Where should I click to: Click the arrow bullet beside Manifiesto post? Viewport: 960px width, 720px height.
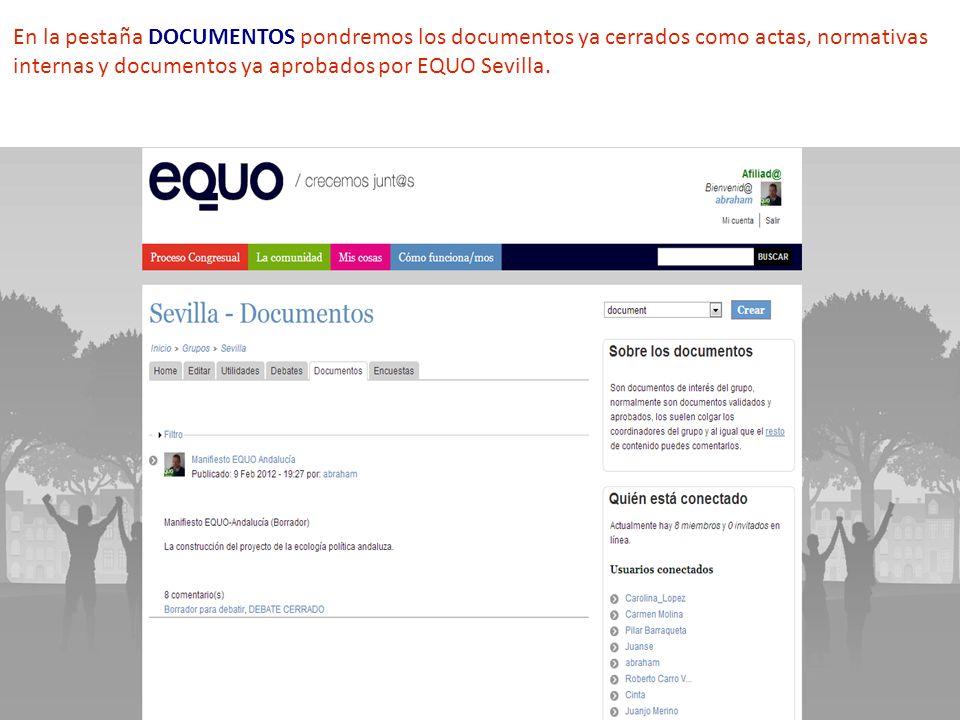click(153, 460)
